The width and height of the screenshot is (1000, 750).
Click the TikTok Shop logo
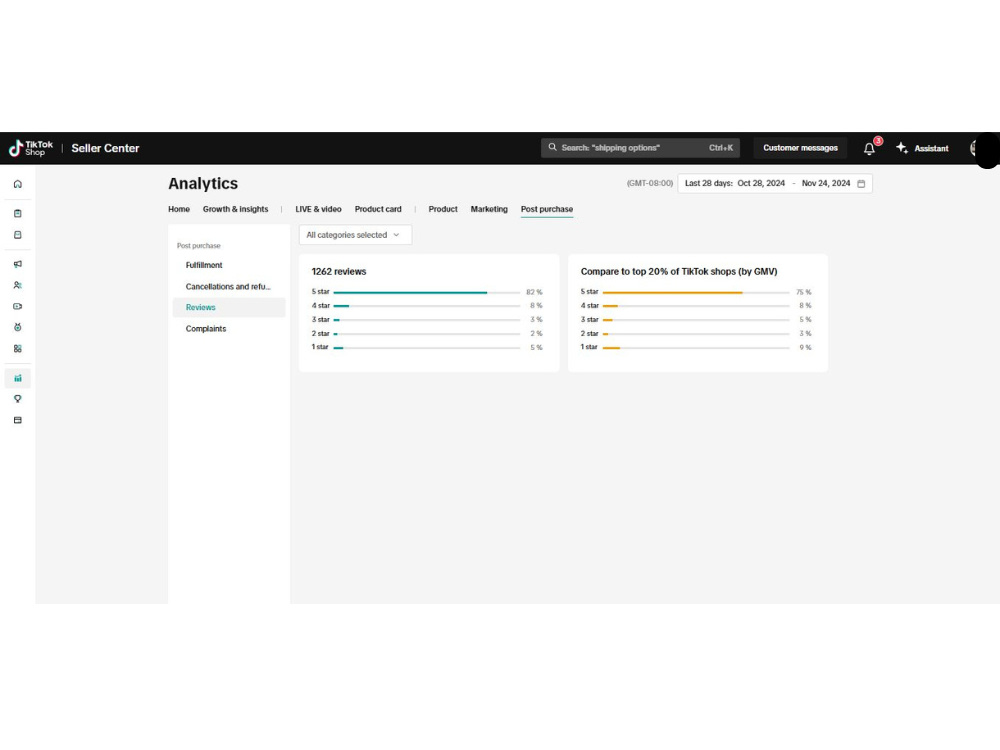(x=31, y=148)
